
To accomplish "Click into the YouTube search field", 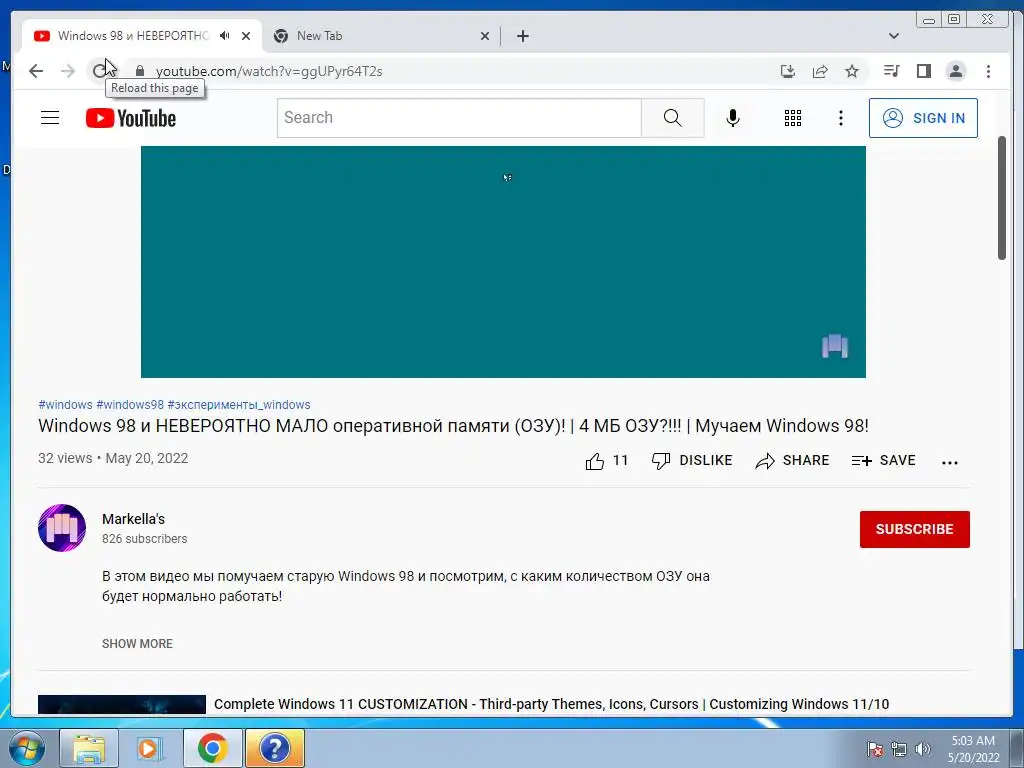I will (459, 118).
